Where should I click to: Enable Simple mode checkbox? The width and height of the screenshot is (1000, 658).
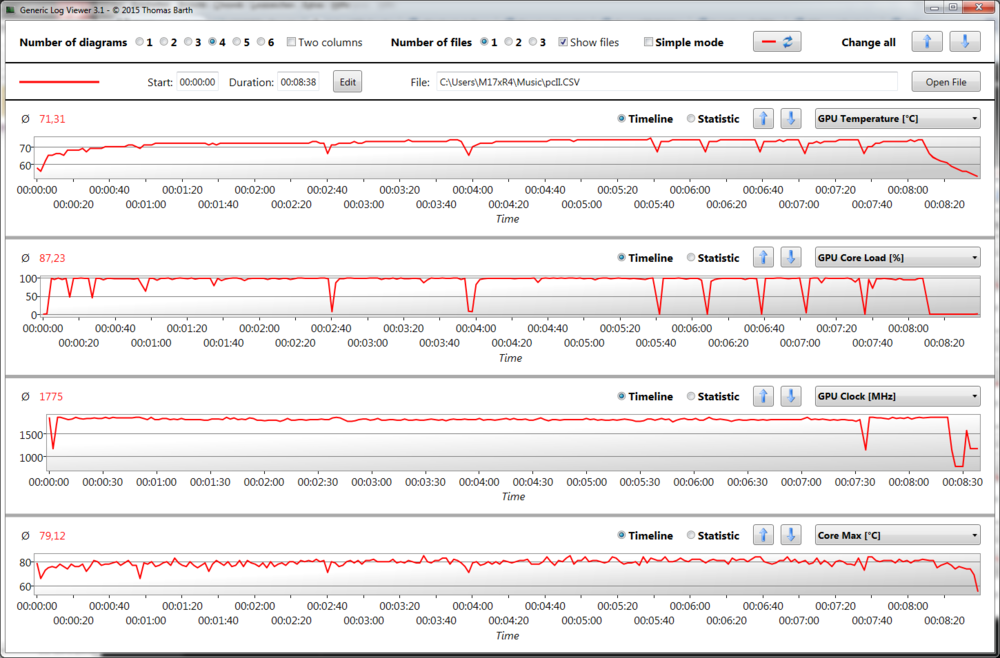click(649, 43)
